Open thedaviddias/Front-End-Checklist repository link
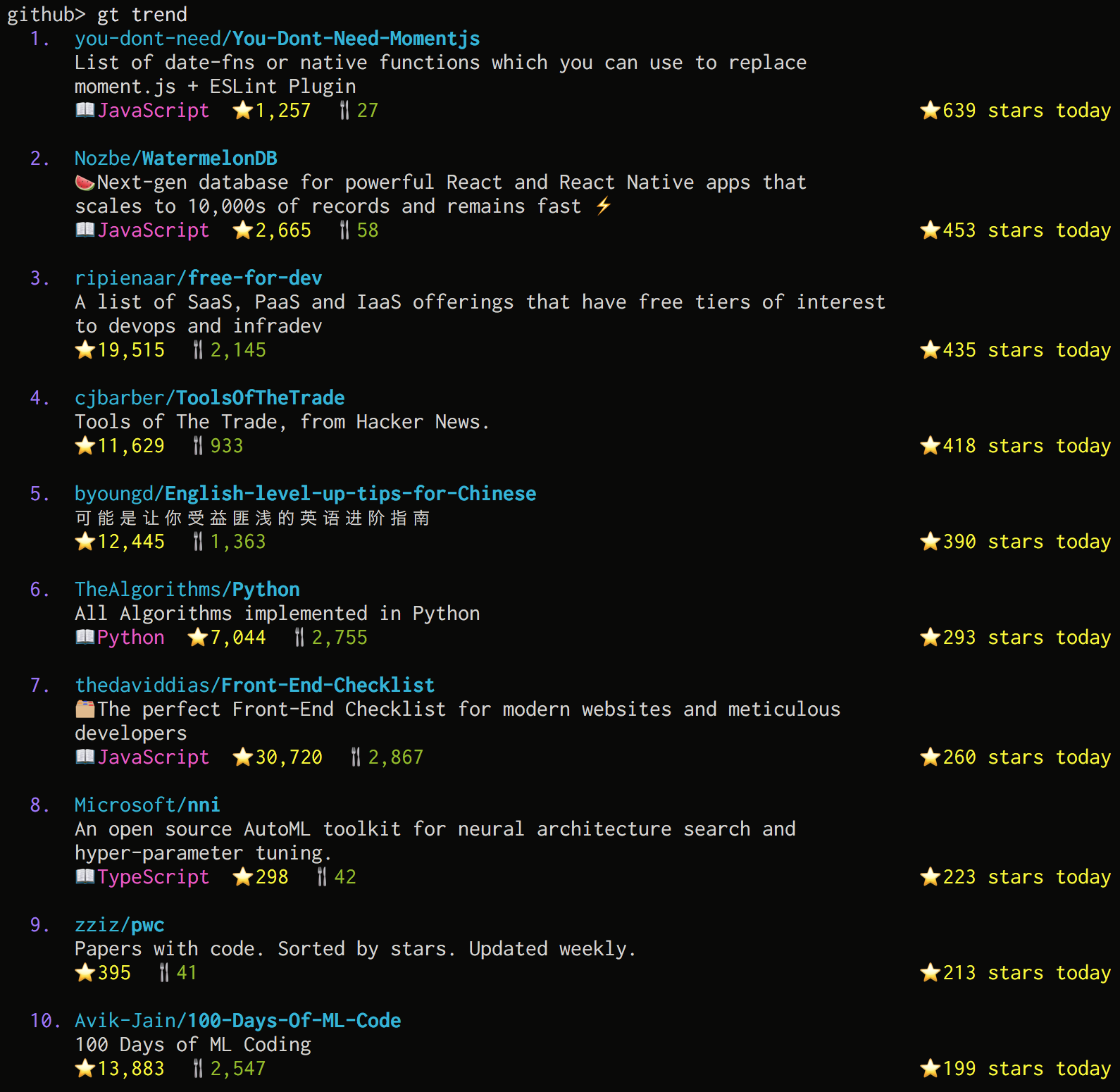 point(255,685)
